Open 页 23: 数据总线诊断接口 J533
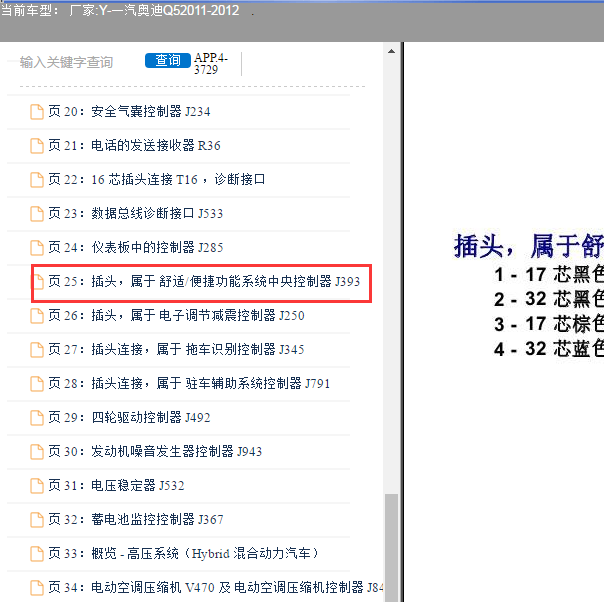 pyautogui.click(x=136, y=213)
